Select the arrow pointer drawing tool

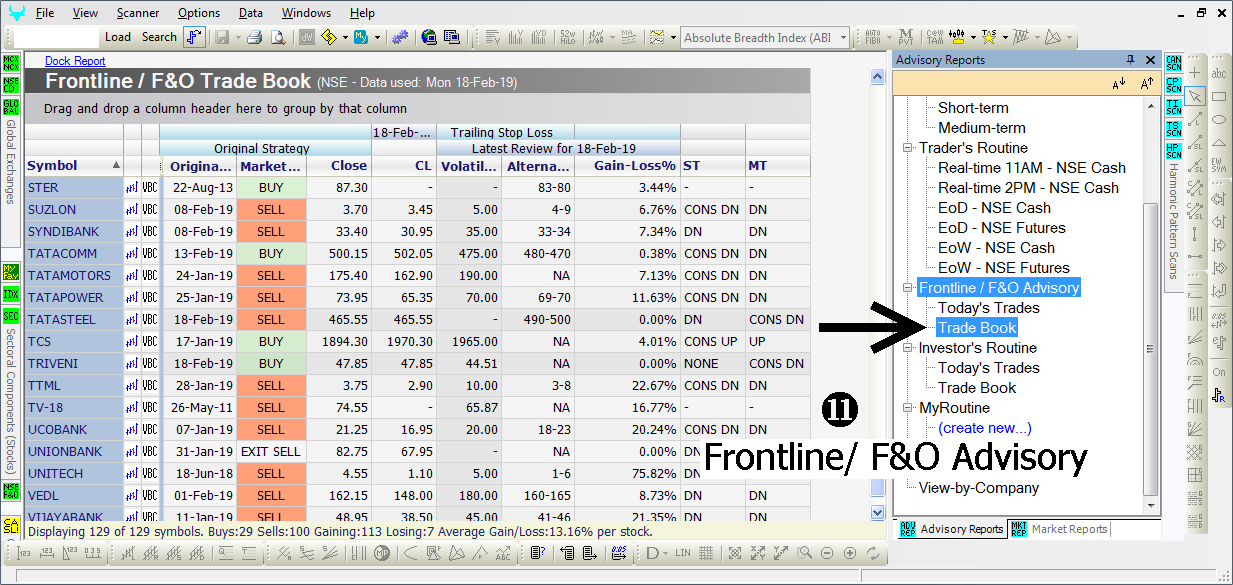(1195, 97)
